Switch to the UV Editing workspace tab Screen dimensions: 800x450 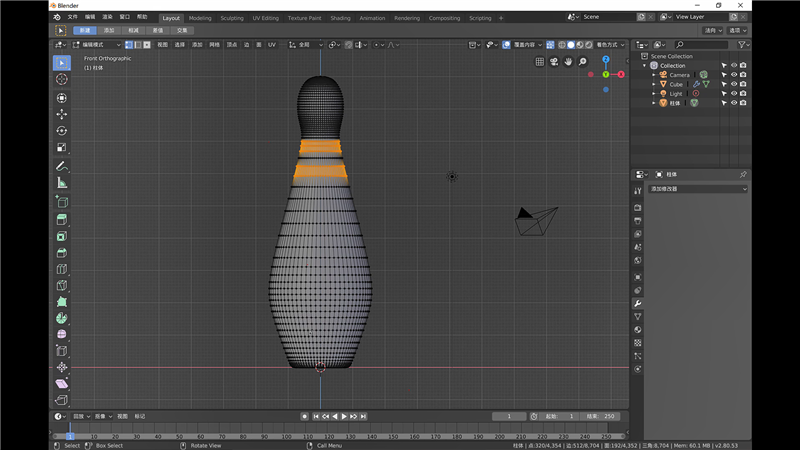tap(265, 18)
